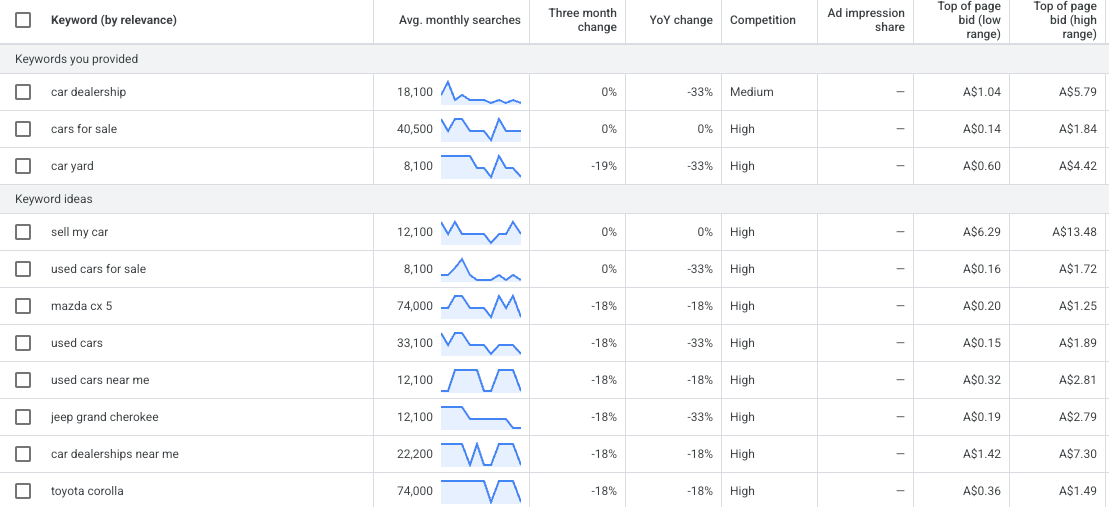Click the Medium competition cell
1109x507 pixels.
[752, 92]
